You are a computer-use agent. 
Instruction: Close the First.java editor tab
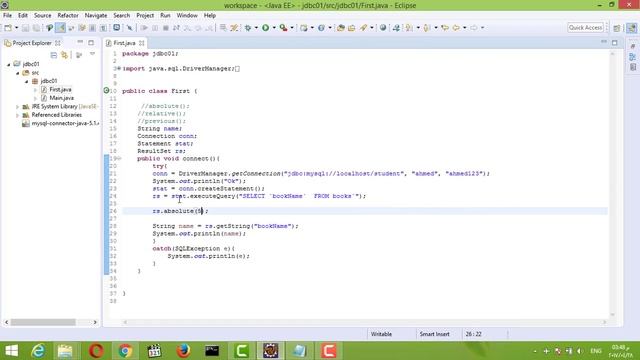(142, 43)
